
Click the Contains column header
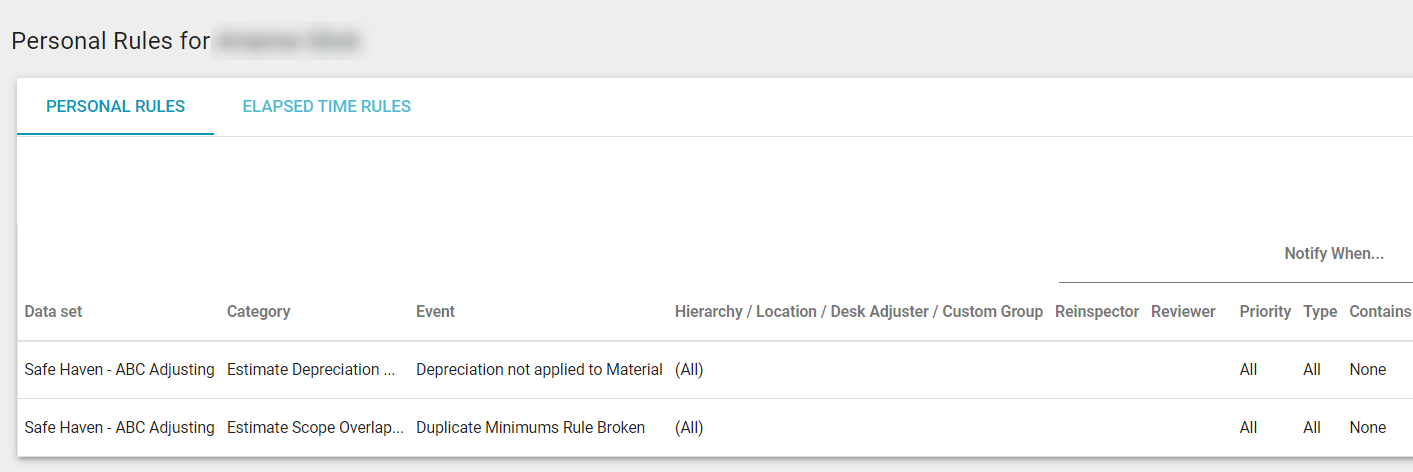tap(1379, 311)
